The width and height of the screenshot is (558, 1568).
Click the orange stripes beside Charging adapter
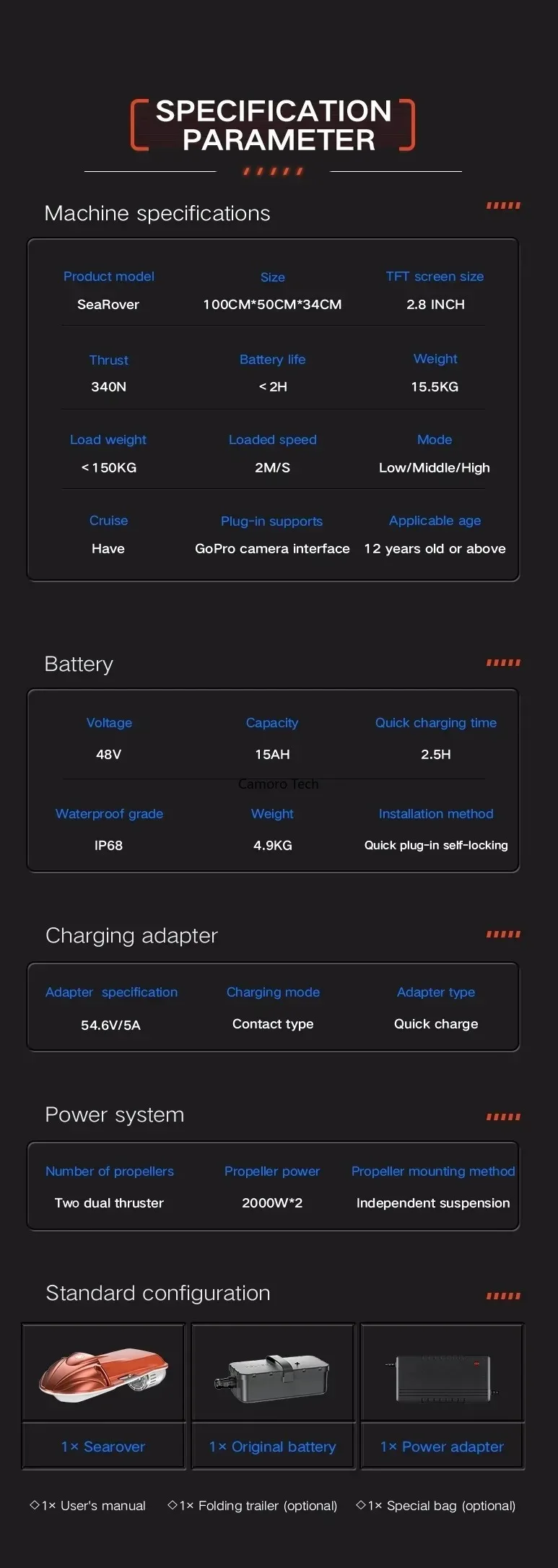(503, 934)
